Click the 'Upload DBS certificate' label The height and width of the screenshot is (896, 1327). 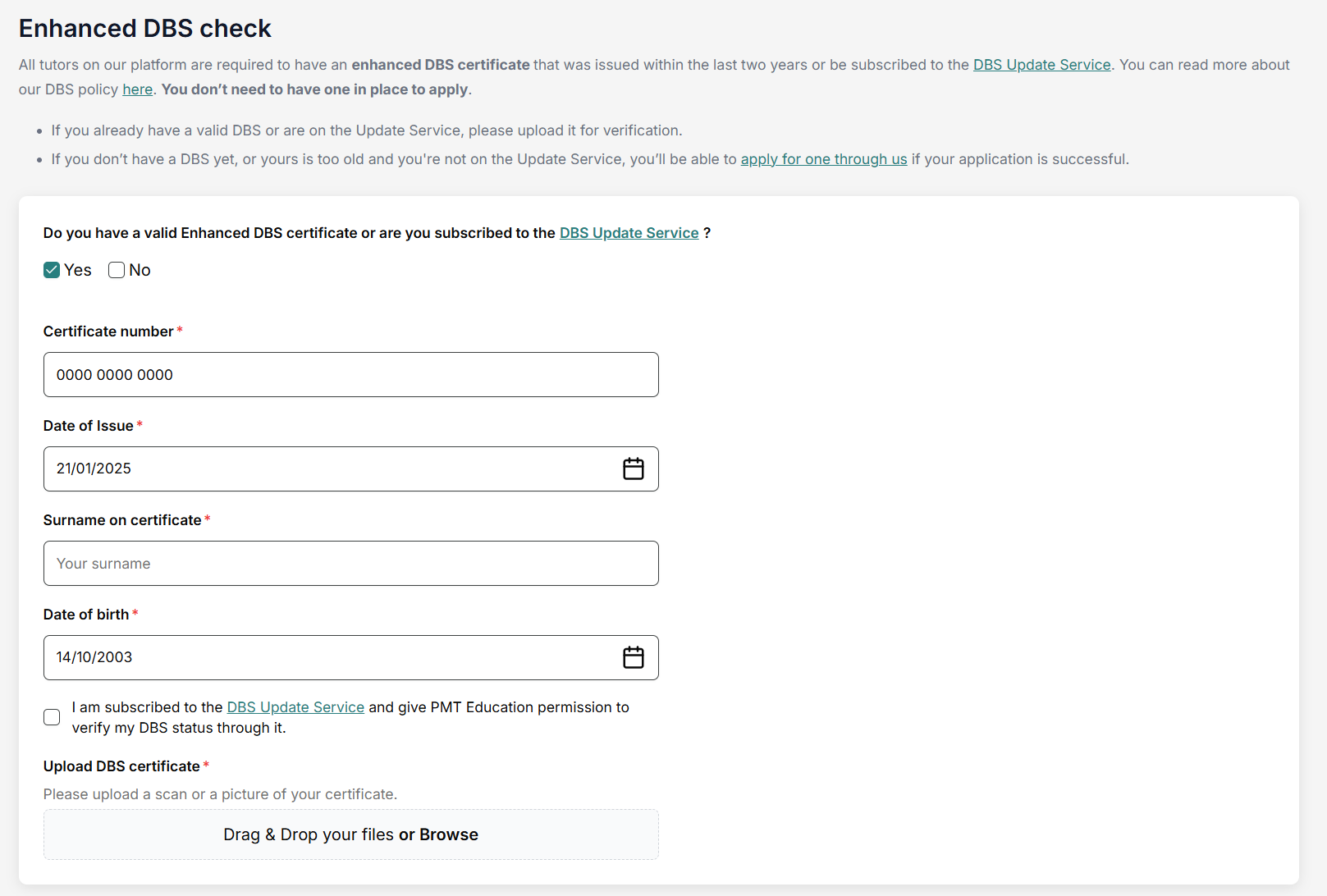coord(121,766)
